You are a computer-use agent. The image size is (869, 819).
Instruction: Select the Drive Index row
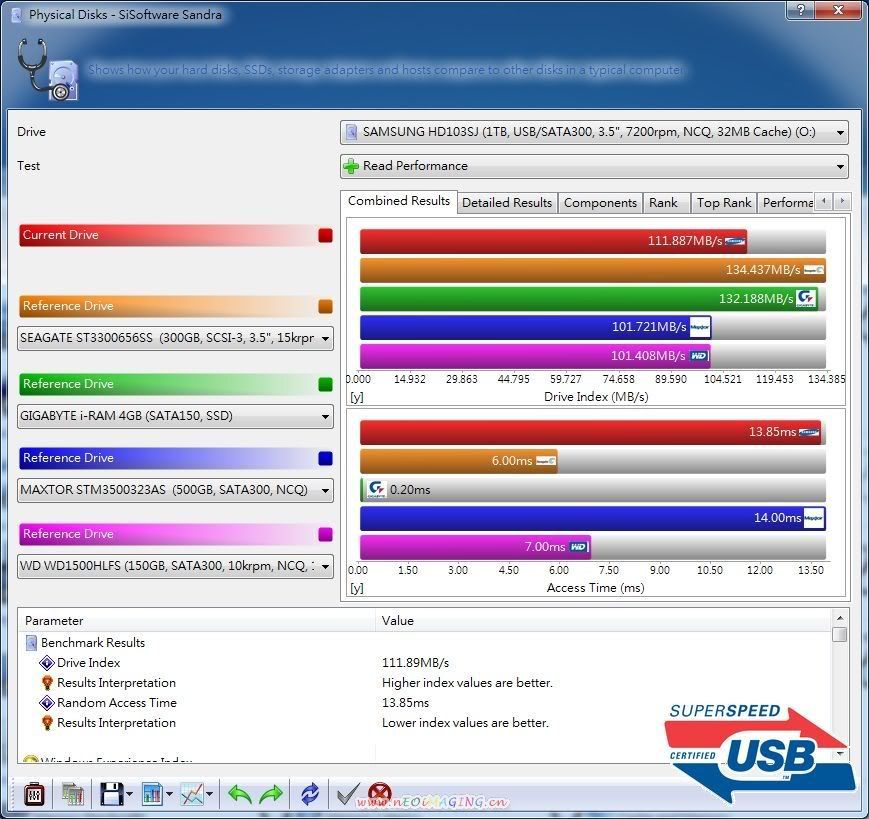[425, 663]
